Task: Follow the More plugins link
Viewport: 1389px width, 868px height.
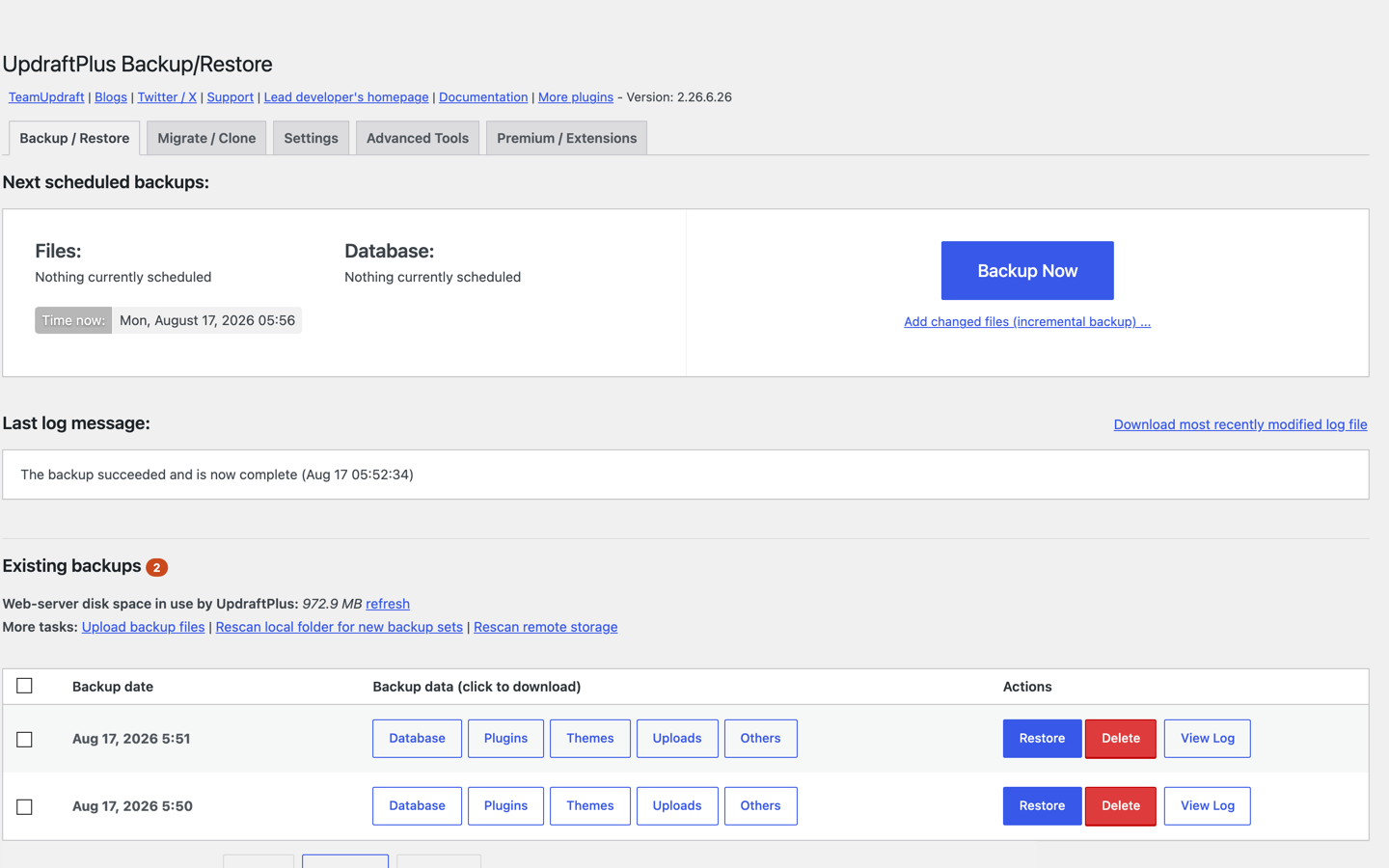Action: click(576, 97)
